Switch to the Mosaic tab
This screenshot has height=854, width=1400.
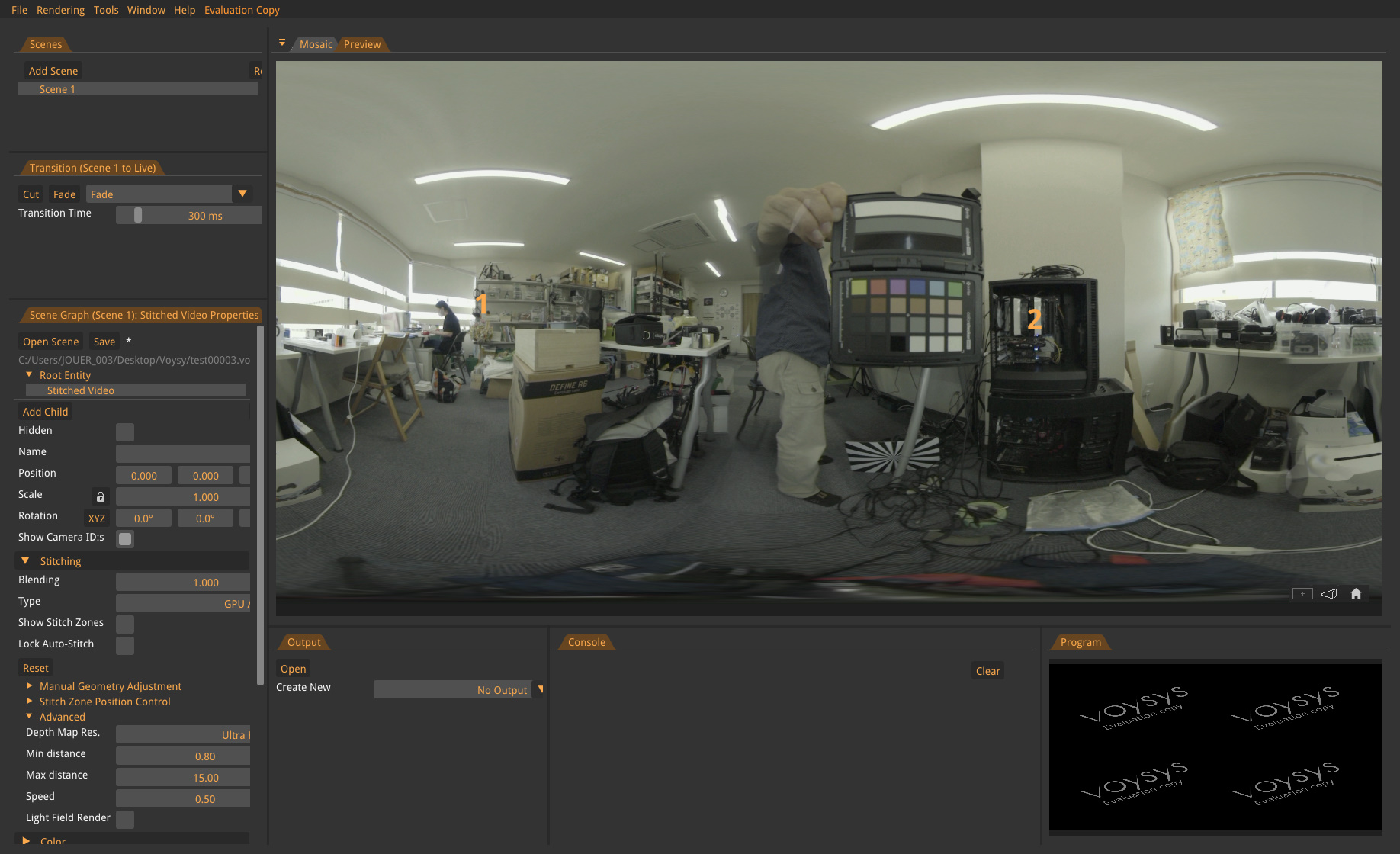[x=316, y=43]
